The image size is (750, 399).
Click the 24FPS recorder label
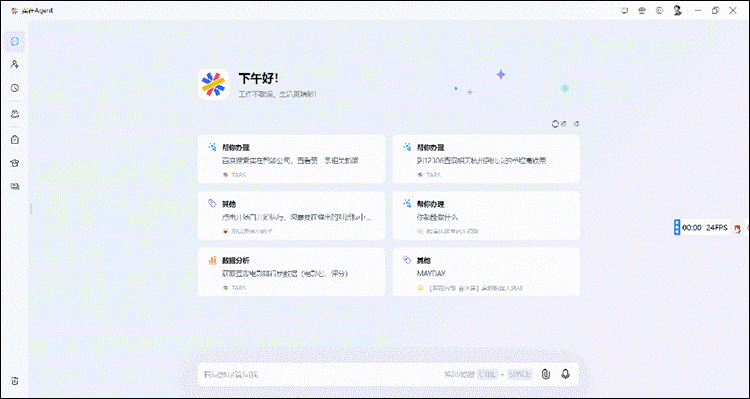point(717,228)
